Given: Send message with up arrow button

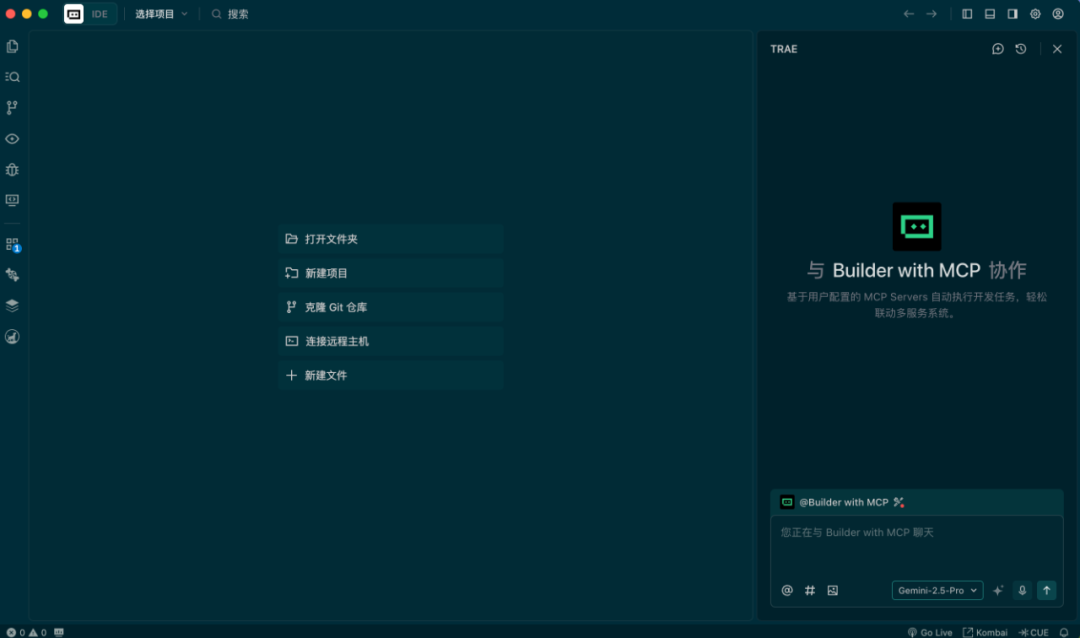Looking at the screenshot, I should [x=1046, y=590].
